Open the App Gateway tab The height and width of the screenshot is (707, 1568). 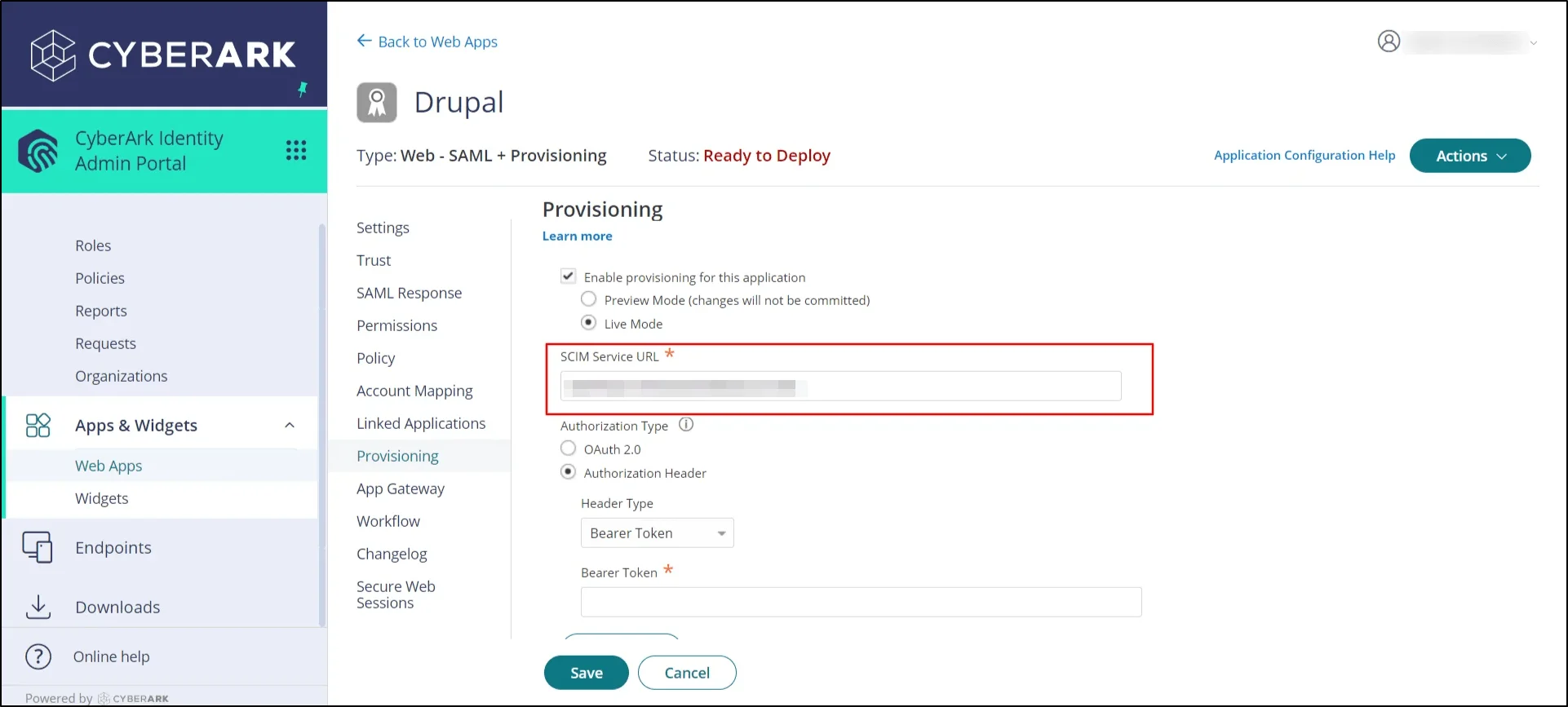coord(401,488)
